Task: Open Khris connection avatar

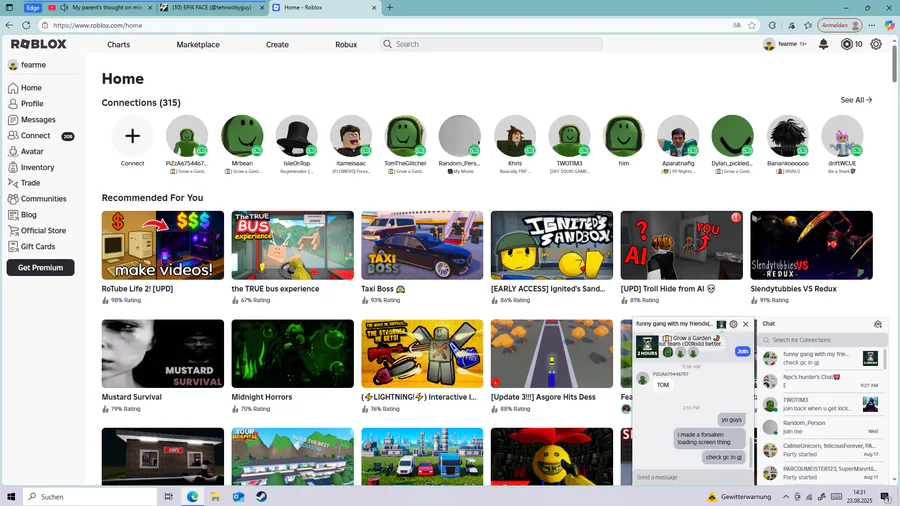Action: tap(515, 136)
